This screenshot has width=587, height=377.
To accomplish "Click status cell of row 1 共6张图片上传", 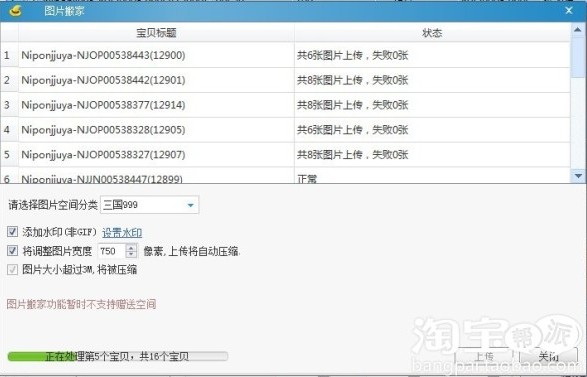I will tap(432, 55).
